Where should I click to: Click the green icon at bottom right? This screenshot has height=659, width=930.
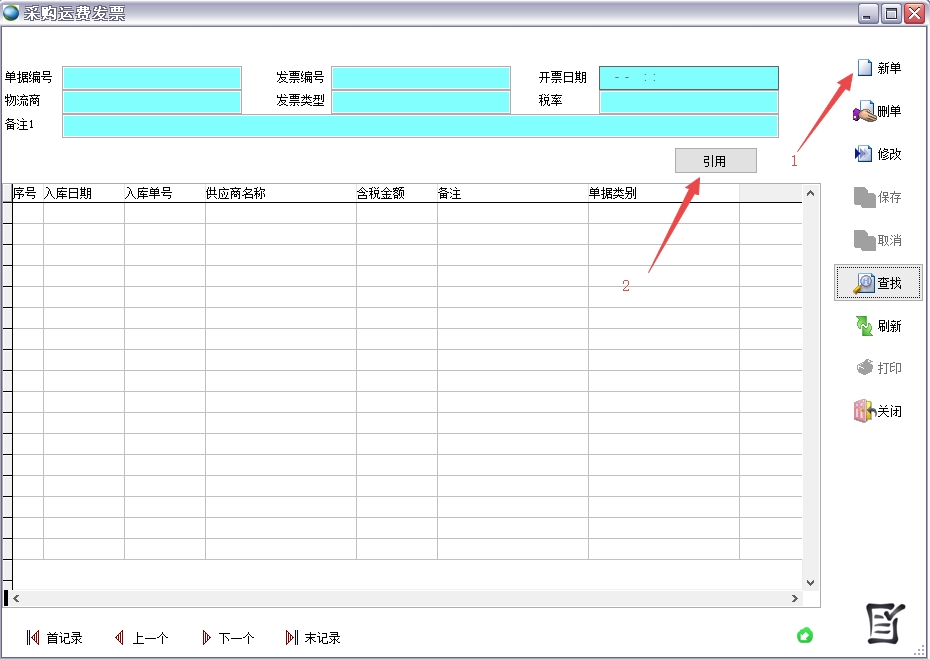pyautogui.click(x=804, y=635)
